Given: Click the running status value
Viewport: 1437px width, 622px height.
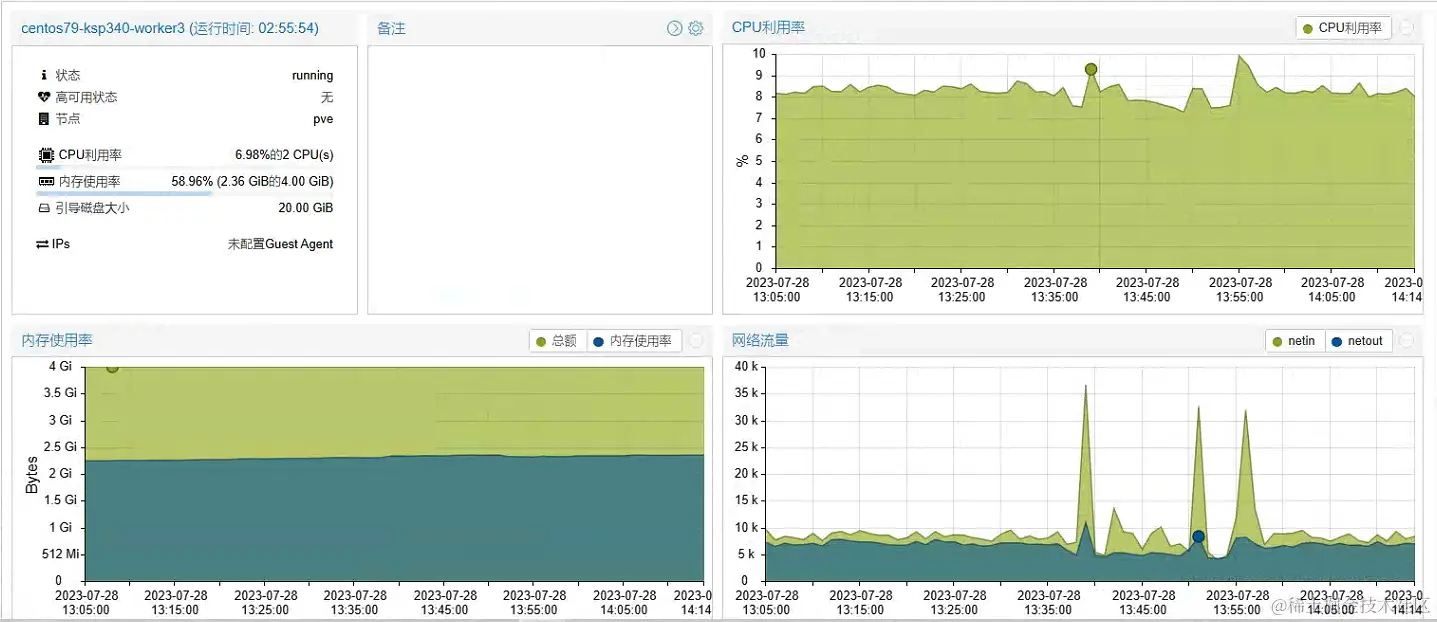Looking at the screenshot, I should click(x=312, y=76).
